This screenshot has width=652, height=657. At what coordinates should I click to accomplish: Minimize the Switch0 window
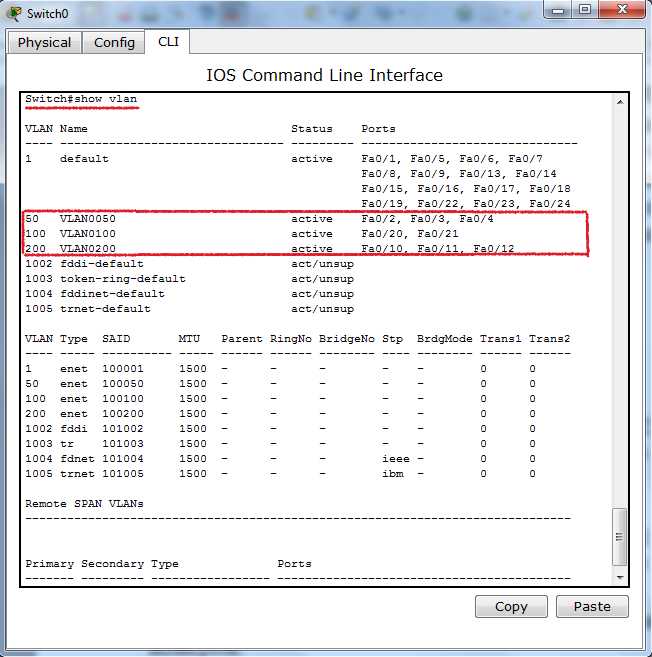[556, 11]
